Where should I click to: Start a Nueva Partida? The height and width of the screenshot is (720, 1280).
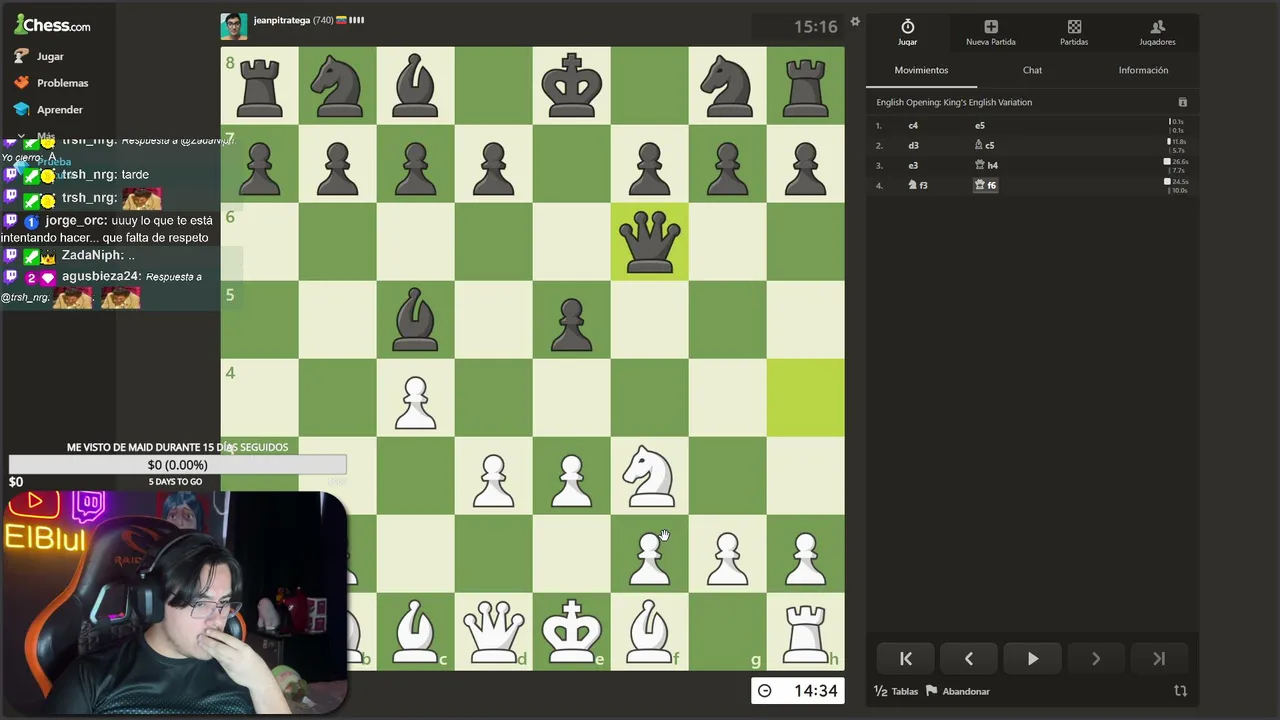(990, 32)
